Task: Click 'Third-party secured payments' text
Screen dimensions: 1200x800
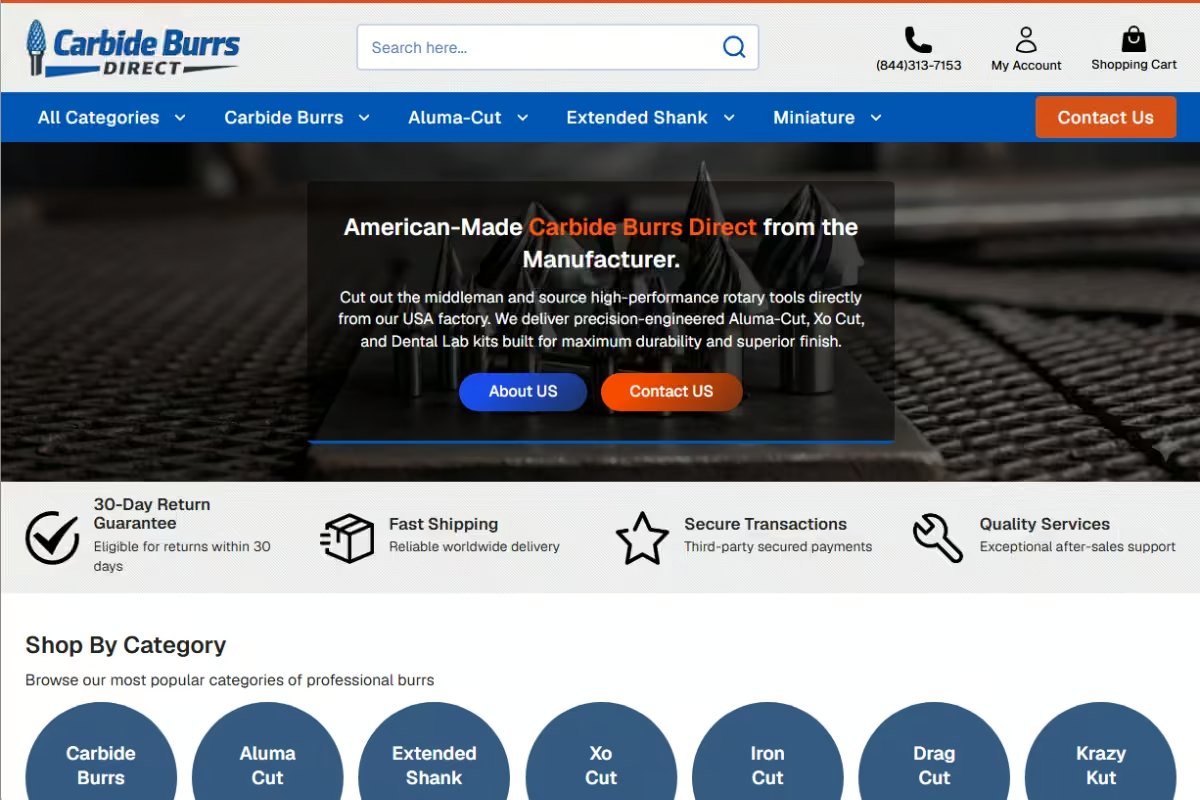Action: tap(778, 547)
